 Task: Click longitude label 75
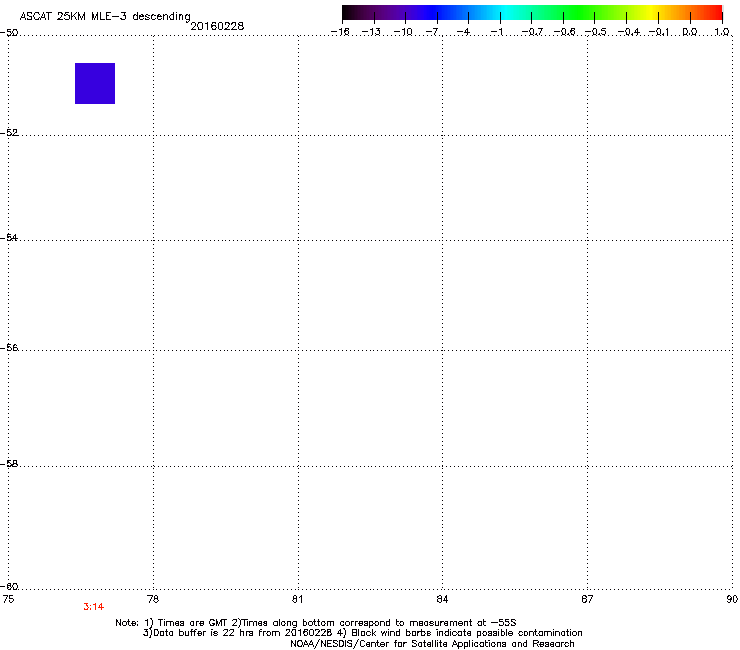pos(8,599)
